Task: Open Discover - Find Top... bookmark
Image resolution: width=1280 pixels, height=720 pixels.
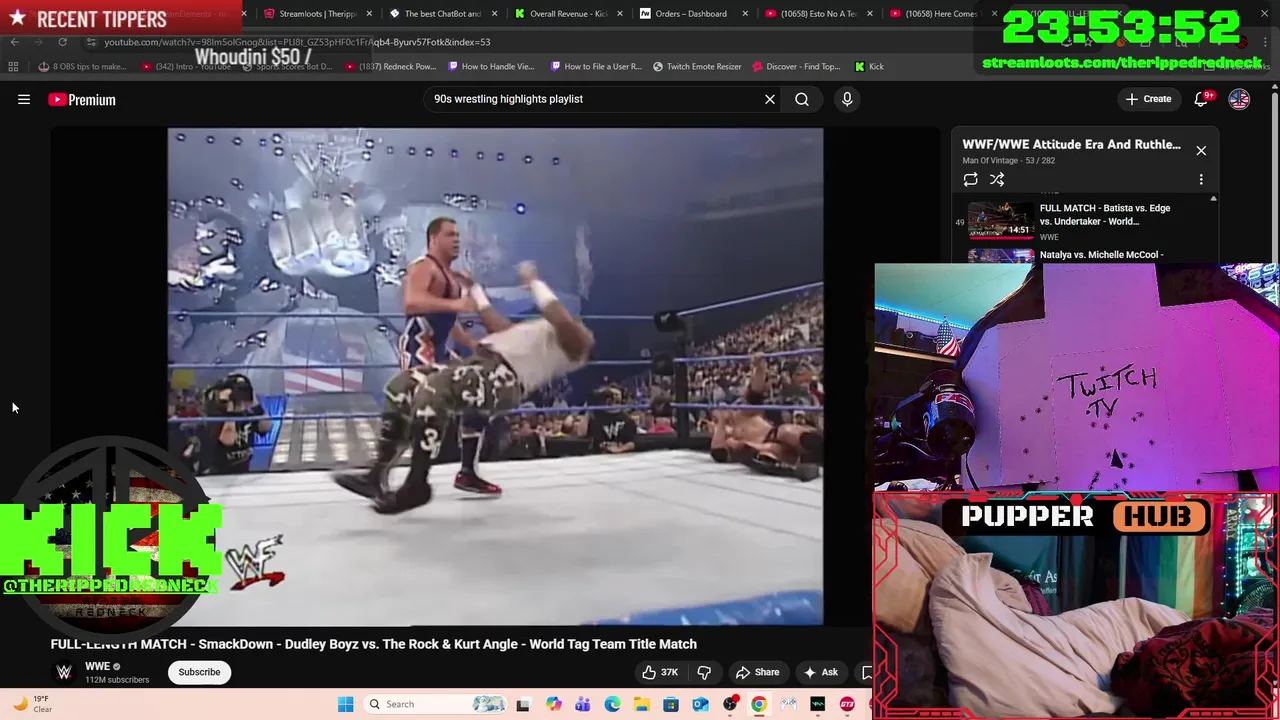Action: pos(796,67)
